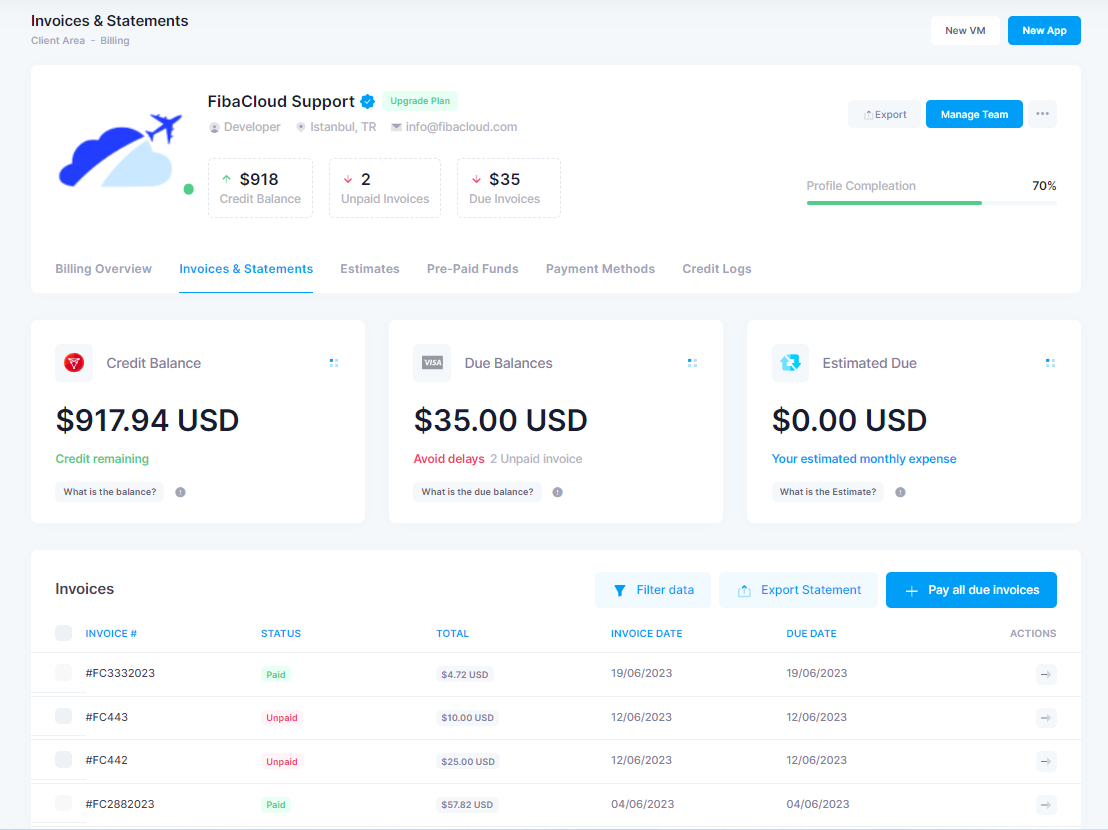Click info icon beside 'What is the Estimate?'
Screen dimensions: 1108x830
coord(900,492)
